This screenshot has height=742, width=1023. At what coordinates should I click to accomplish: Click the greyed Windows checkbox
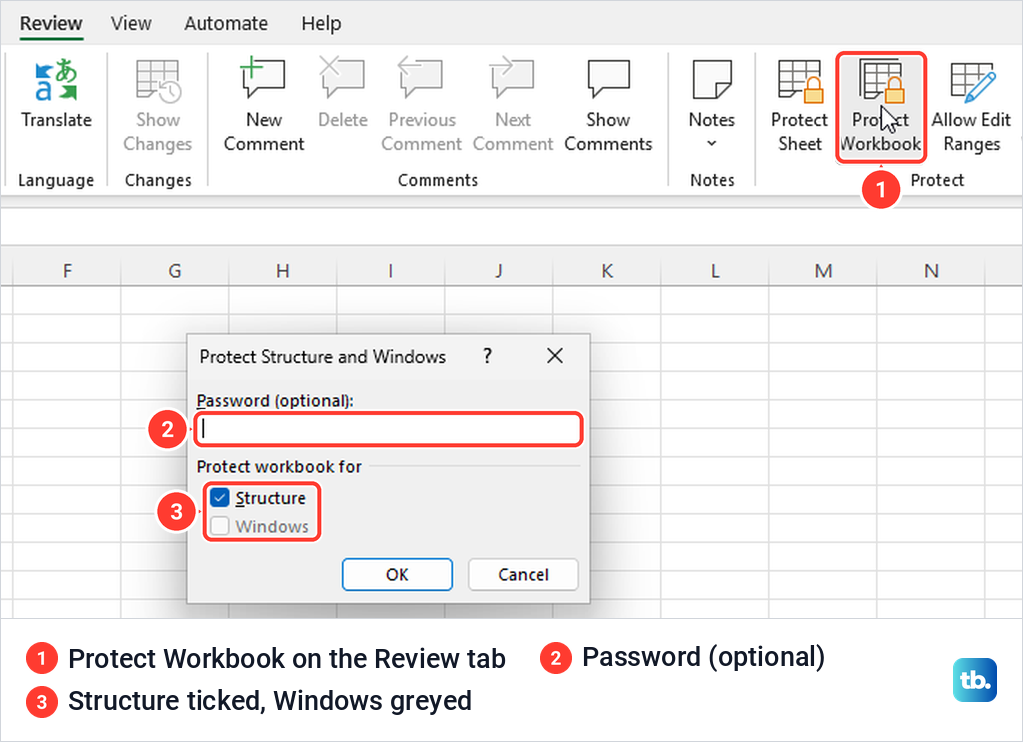tap(220, 526)
